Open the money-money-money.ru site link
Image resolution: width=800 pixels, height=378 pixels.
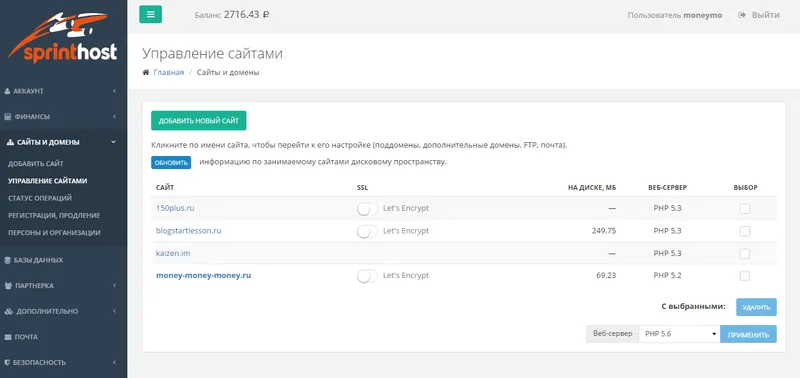[x=204, y=276]
